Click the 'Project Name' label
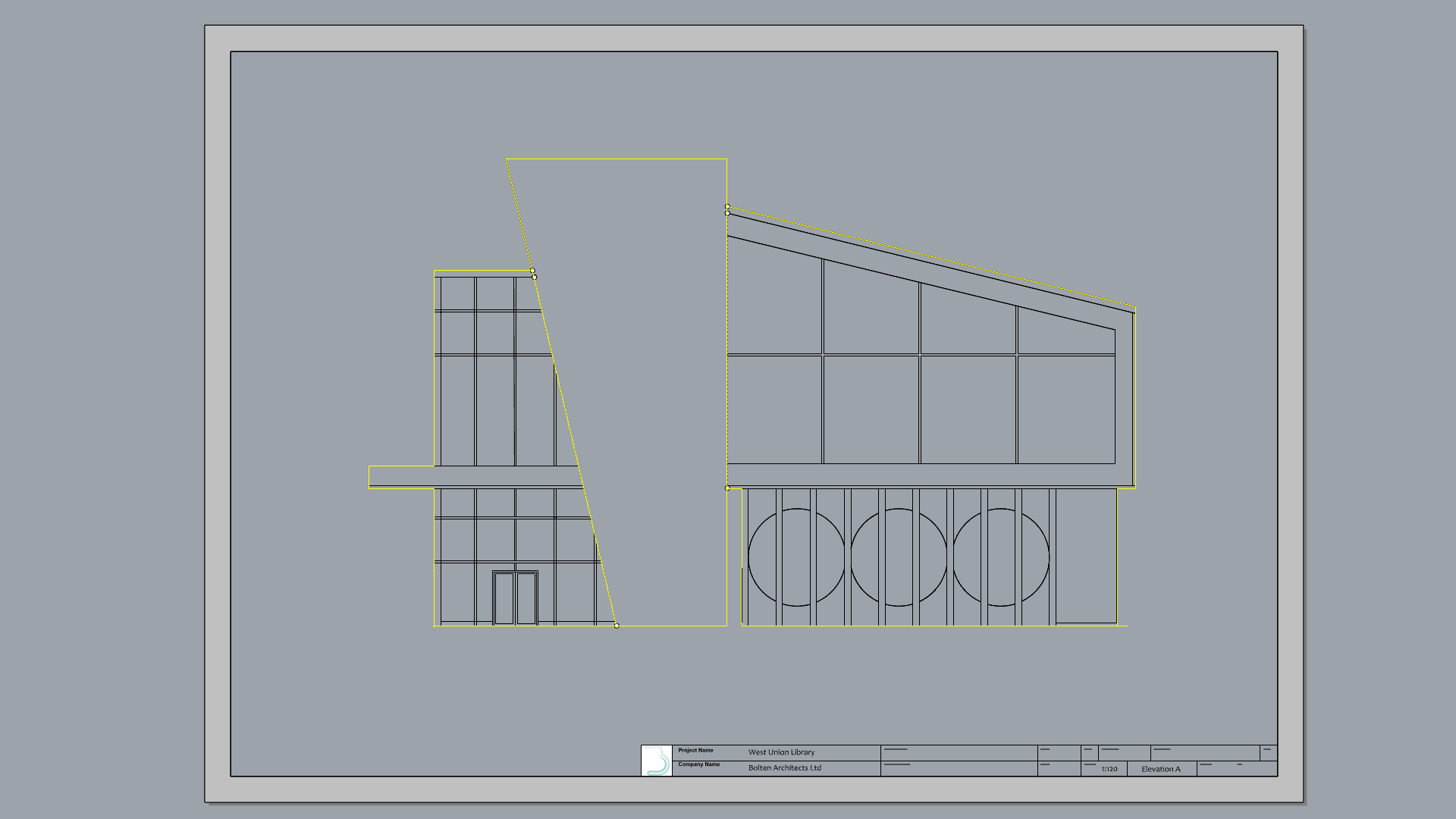Viewport: 1456px width, 819px height. point(695,751)
